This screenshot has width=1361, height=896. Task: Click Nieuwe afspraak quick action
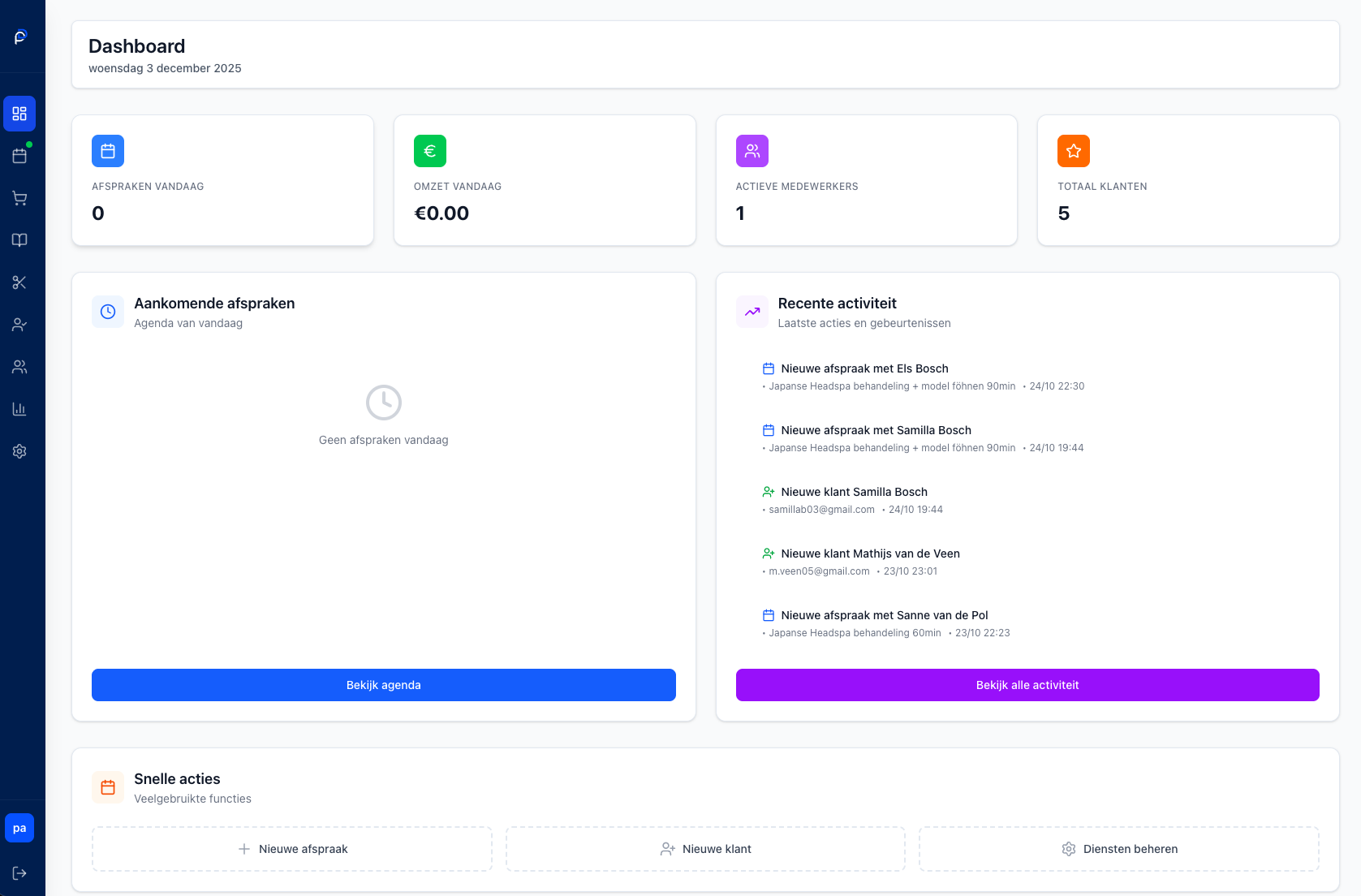point(292,849)
